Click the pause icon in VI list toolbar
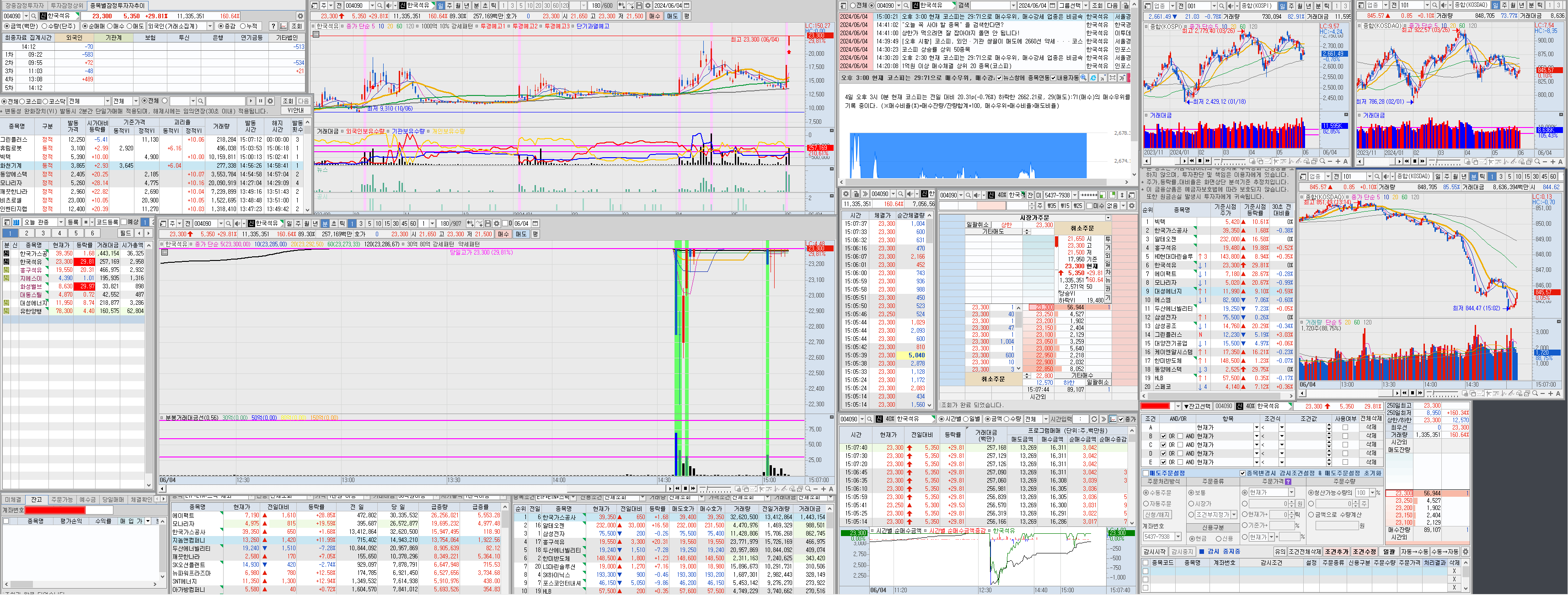 point(261,101)
